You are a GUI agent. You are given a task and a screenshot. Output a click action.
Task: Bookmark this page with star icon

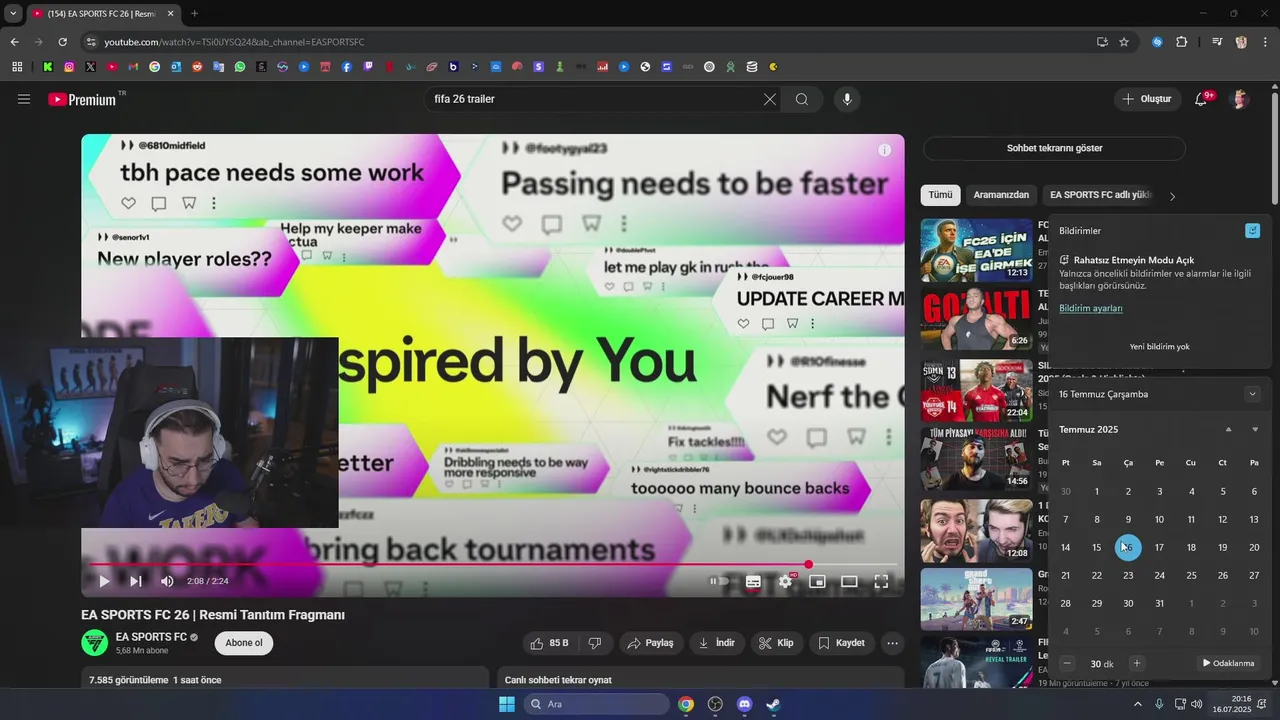point(1124,42)
